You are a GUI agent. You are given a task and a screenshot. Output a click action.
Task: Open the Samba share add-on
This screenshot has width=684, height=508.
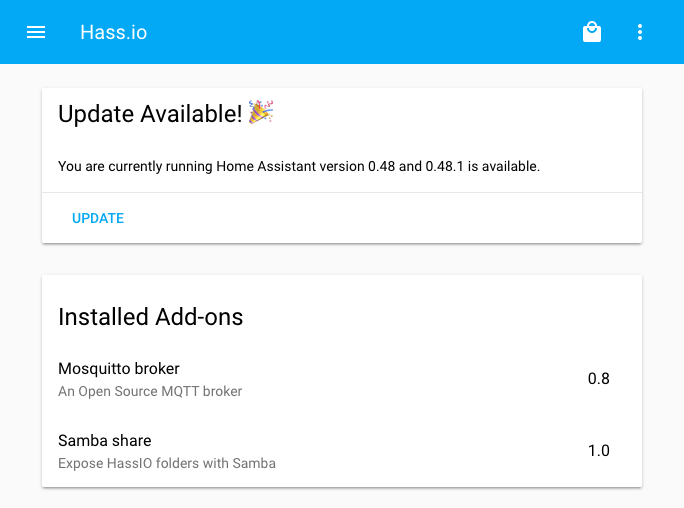pos(105,441)
